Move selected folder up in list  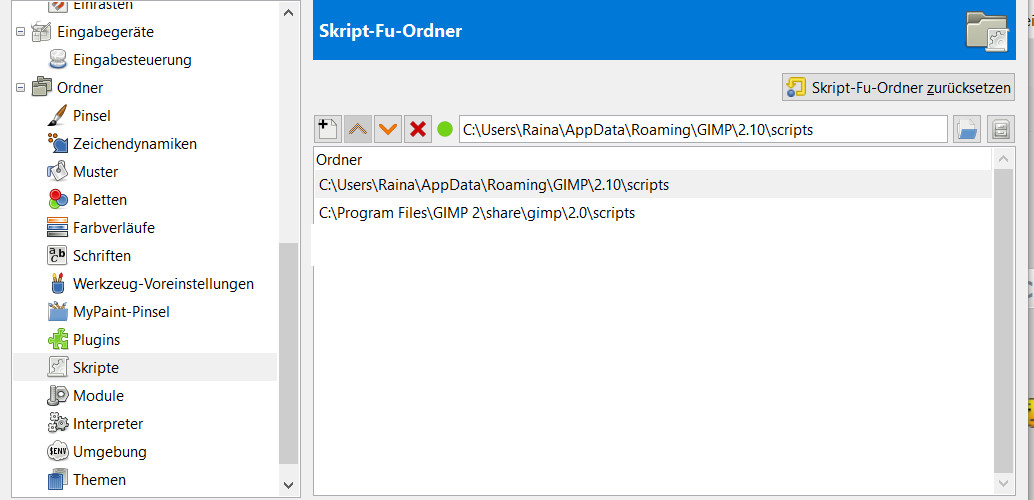click(x=358, y=129)
